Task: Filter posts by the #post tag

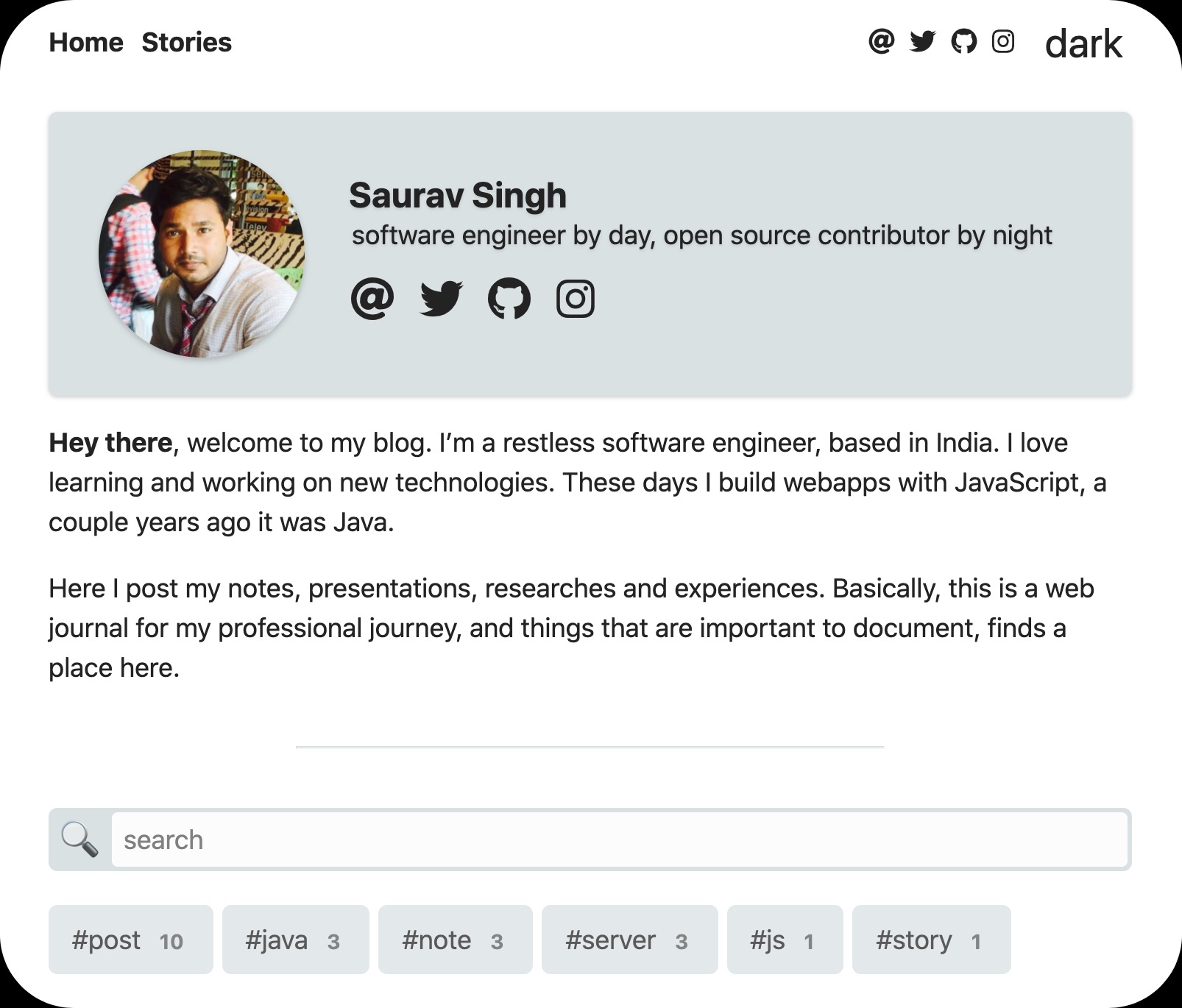Action: (x=130, y=940)
